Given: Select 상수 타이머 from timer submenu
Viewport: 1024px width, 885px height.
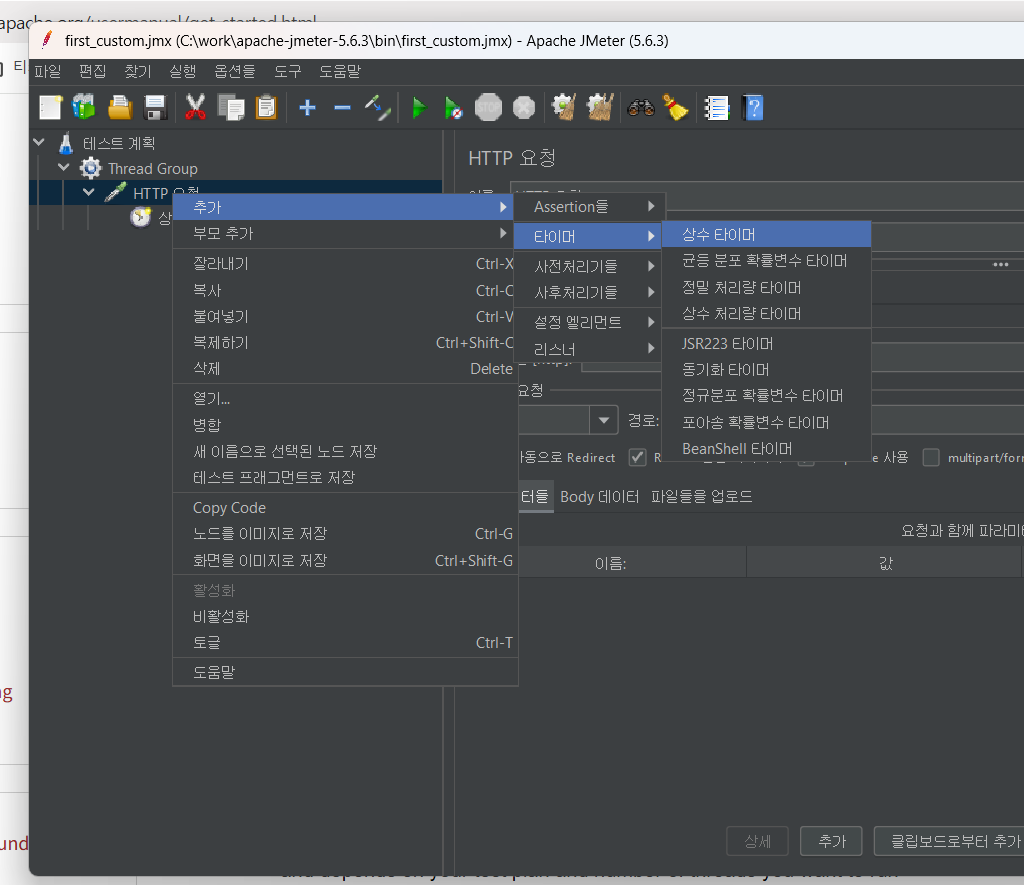Looking at the screenshot, I should [x=767, y=234].
